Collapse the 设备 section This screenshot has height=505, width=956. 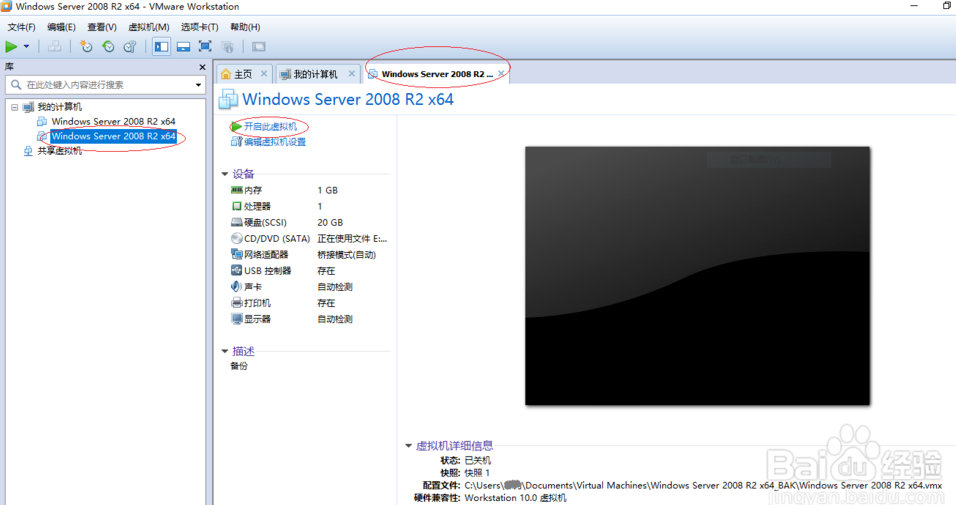click(224, 174)
